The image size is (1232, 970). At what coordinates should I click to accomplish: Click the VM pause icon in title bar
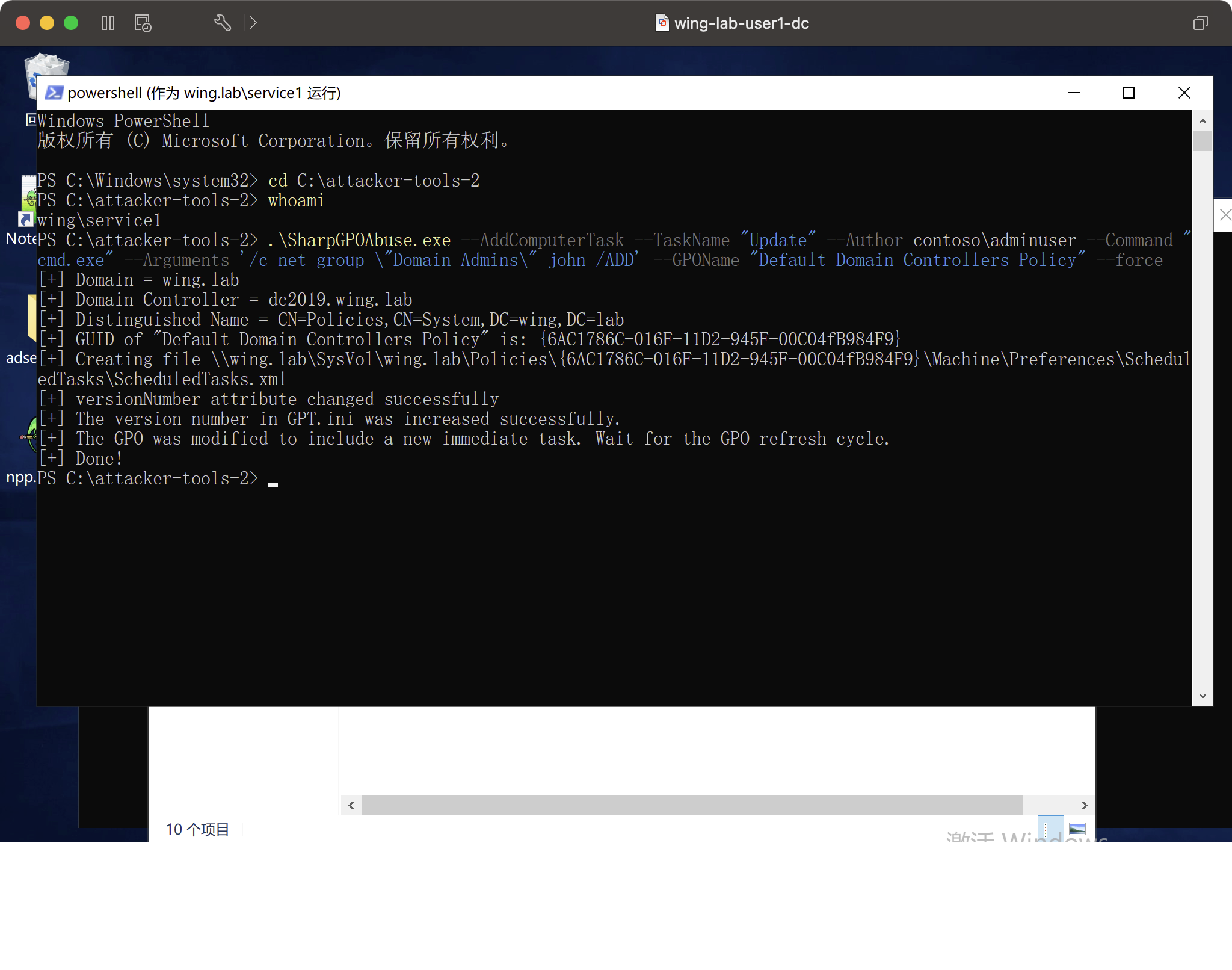click(x=108, y=23)
